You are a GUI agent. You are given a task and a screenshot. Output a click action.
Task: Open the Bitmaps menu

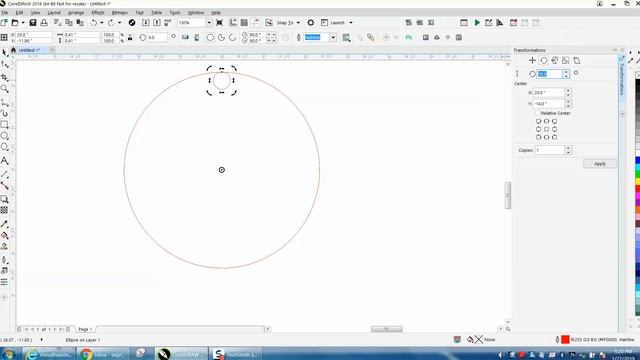click(x=120, y=13)
